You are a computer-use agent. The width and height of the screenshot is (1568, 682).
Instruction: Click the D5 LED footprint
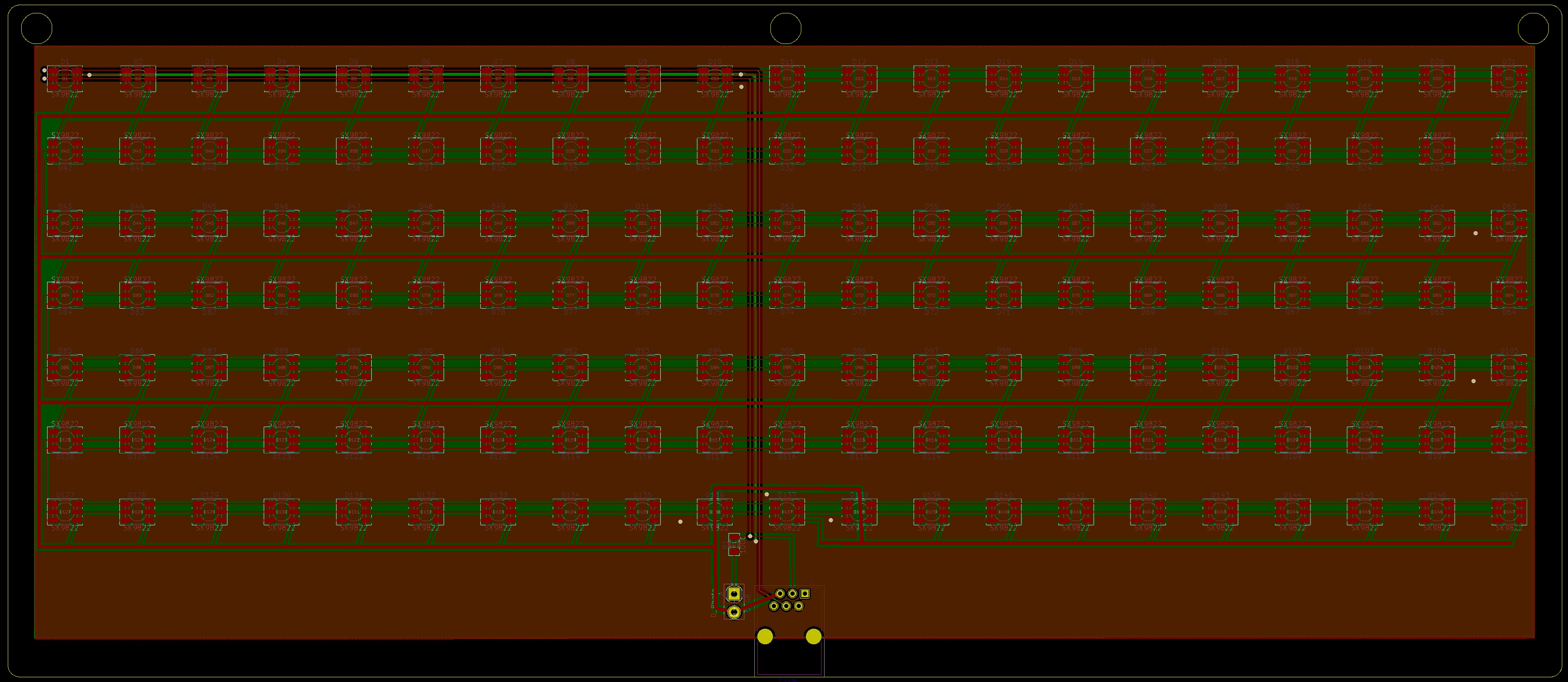click(x=354, y=79)
